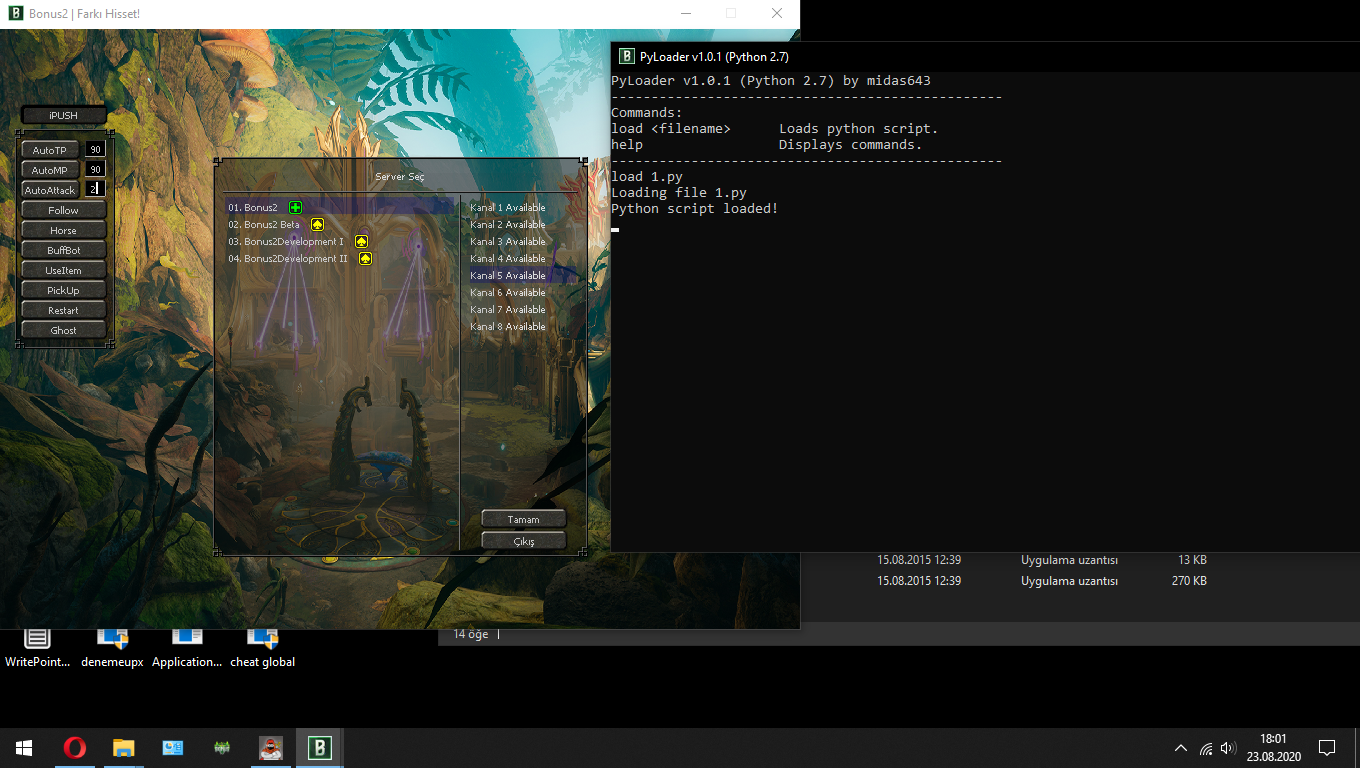Toggle the AutoMP option

pos(50,170)
